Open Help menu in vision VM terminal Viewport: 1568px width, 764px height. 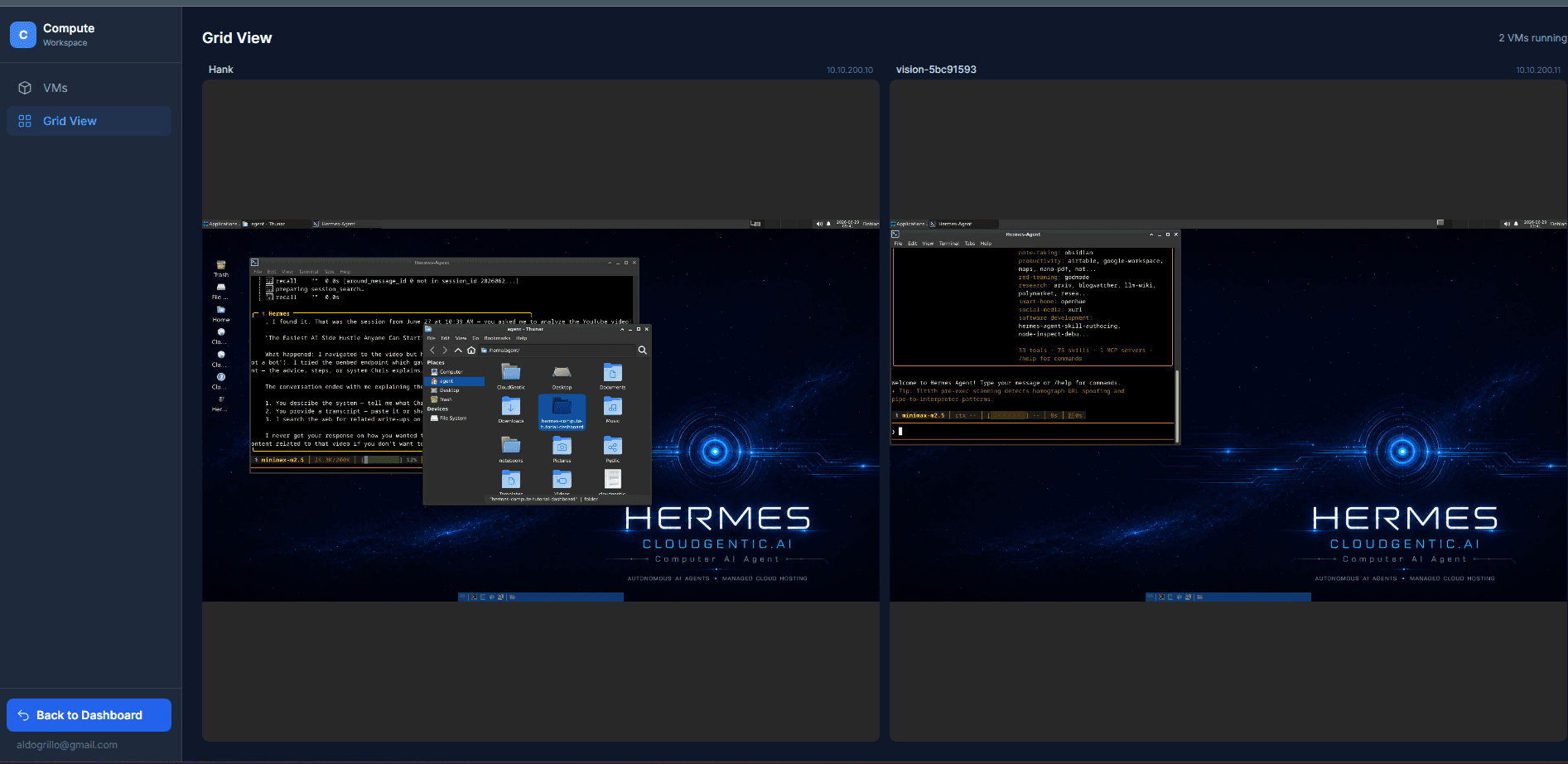tap(986, 244)
